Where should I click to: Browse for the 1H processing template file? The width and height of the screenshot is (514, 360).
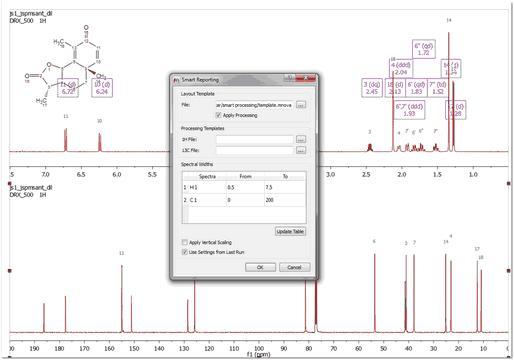(301, 139)
